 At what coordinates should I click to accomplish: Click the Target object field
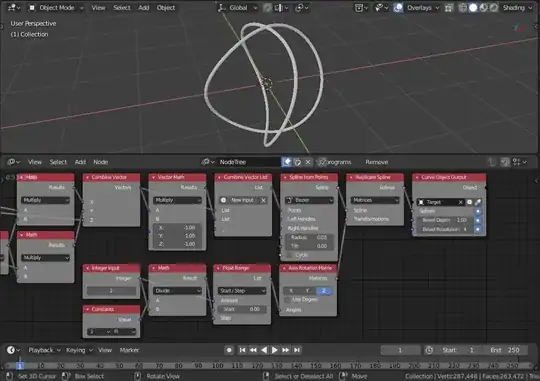[440, 202]
